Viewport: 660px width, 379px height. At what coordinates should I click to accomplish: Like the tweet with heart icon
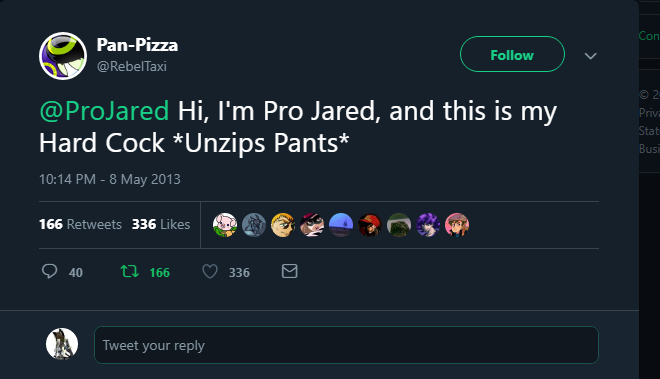click(210, 271)
